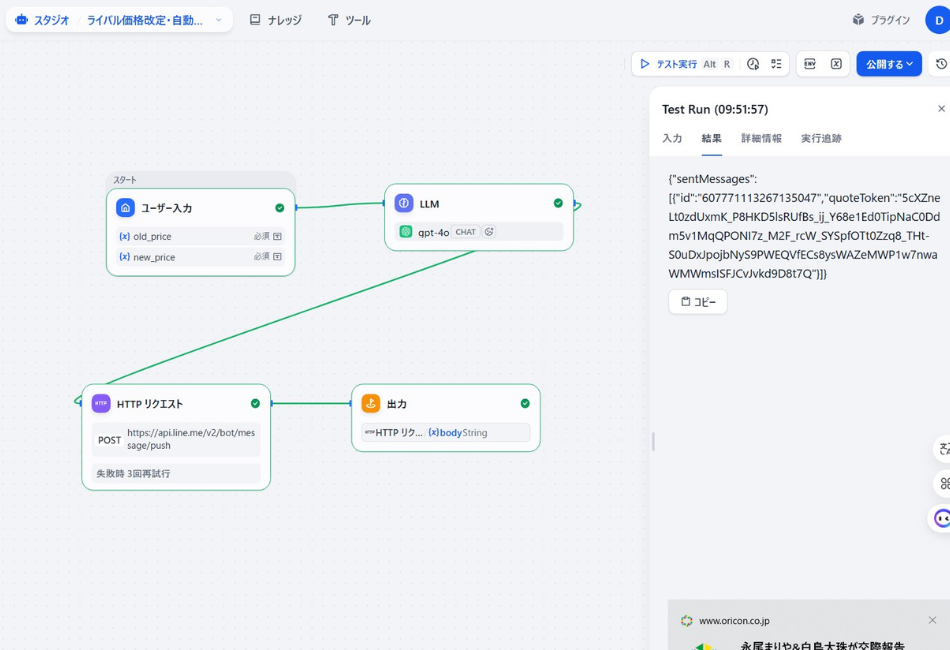Open the ツール menu in top bar
950x650 pixels.
coord(348,18)
